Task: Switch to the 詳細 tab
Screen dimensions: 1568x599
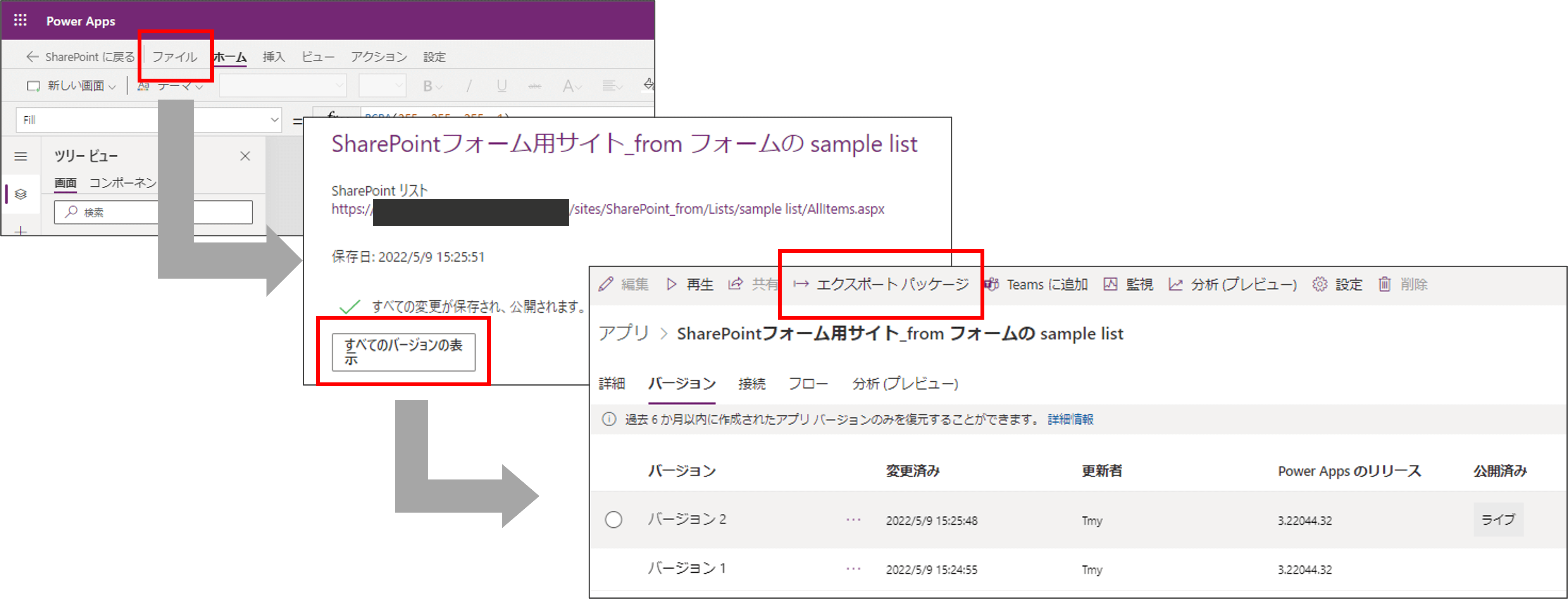Action: coord(612,384)
